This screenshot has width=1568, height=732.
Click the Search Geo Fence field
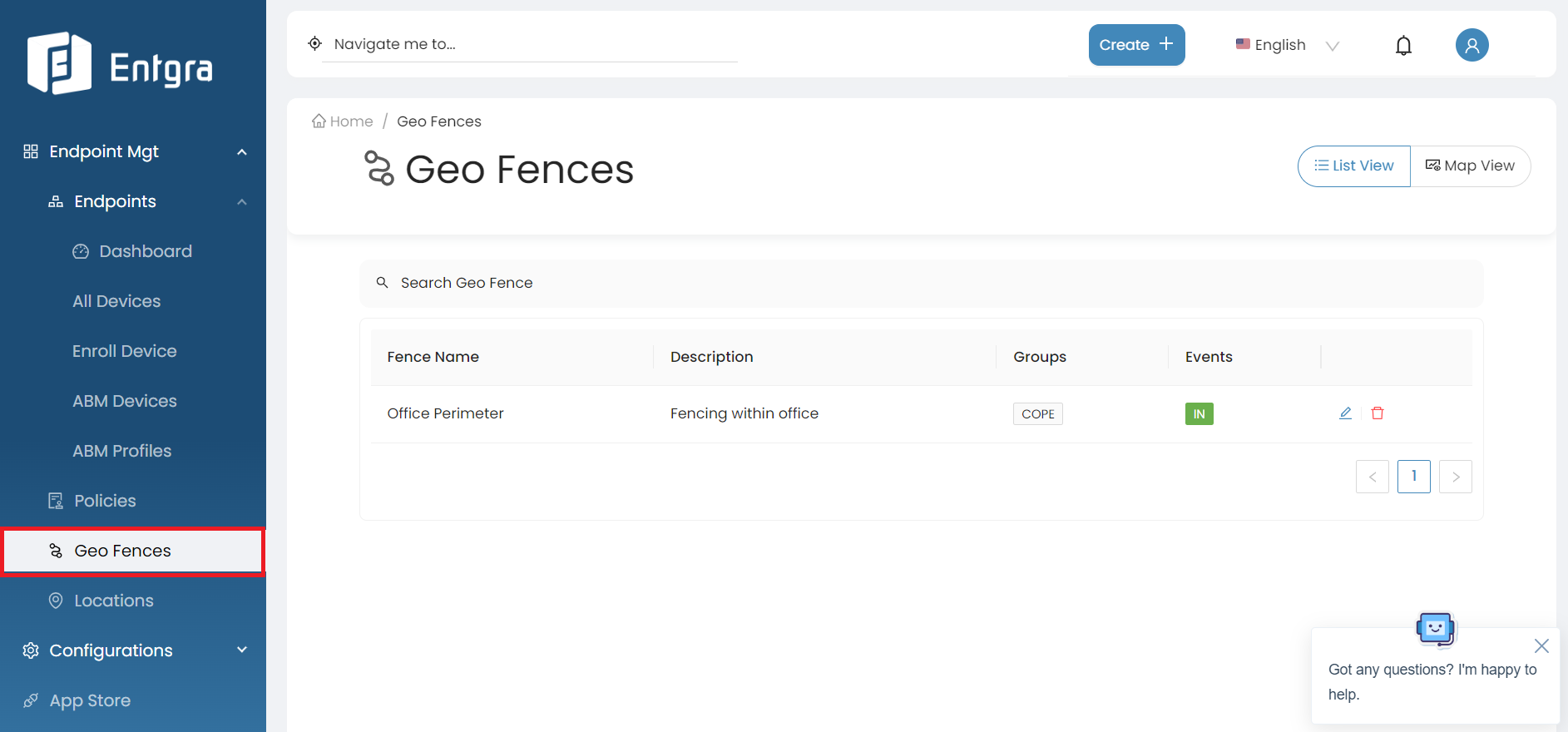921,284
